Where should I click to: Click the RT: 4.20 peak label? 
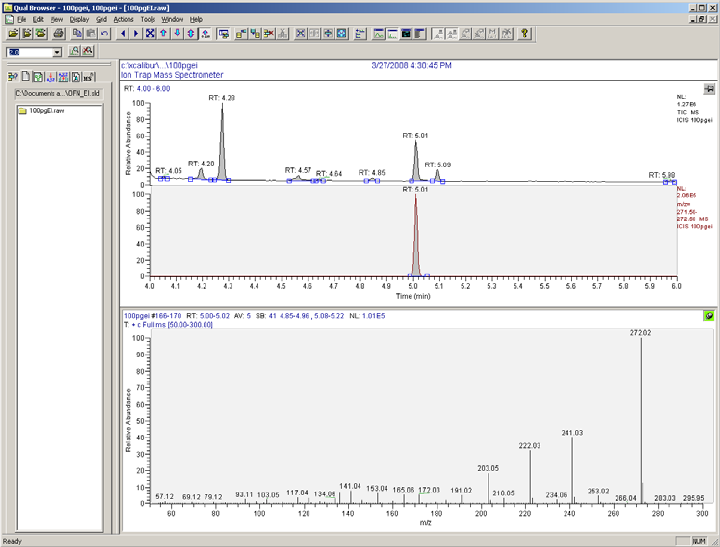(x=201, y=164)
